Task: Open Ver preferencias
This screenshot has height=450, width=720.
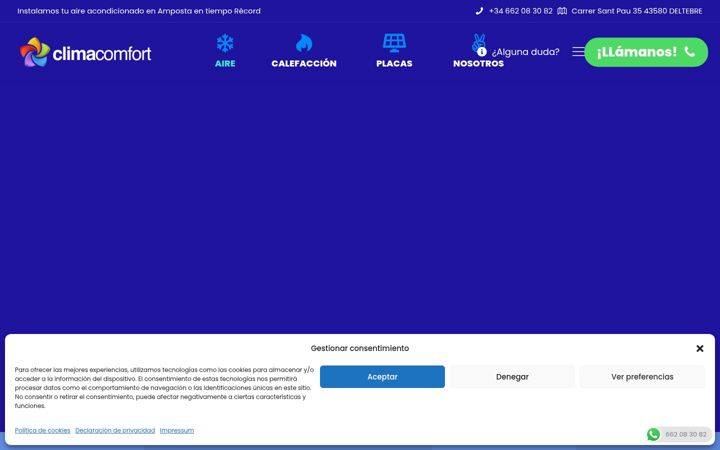Action: (642, 377)
